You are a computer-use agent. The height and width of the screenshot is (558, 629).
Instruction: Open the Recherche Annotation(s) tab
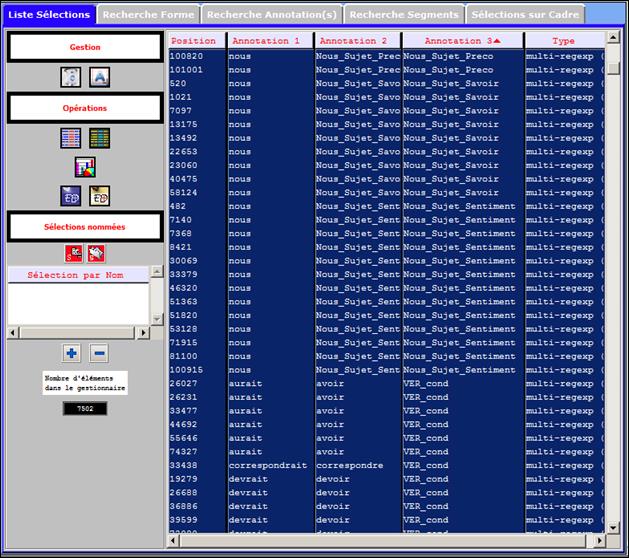[272, 15]
